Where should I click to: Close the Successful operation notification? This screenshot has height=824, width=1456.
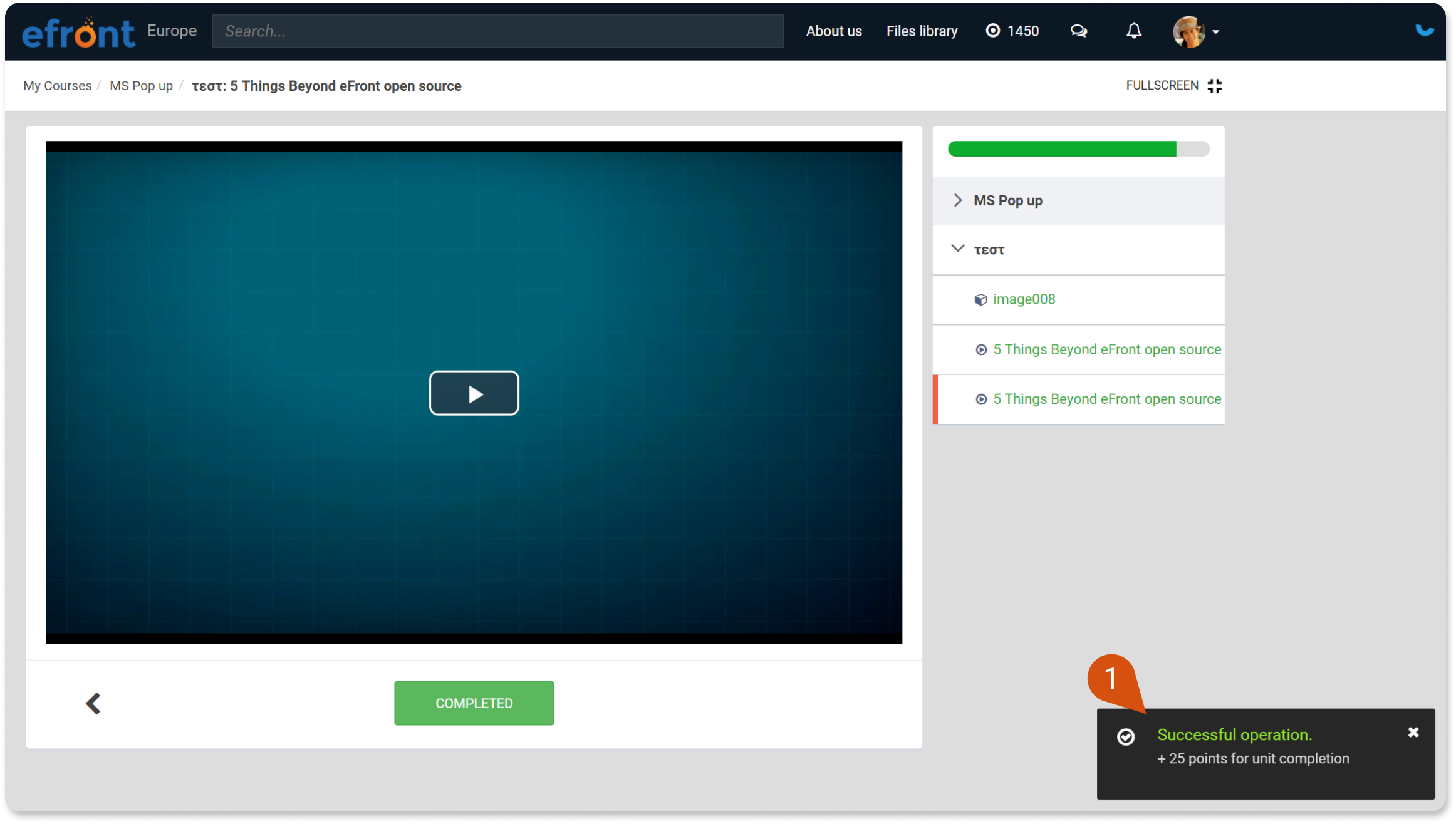1413,732
